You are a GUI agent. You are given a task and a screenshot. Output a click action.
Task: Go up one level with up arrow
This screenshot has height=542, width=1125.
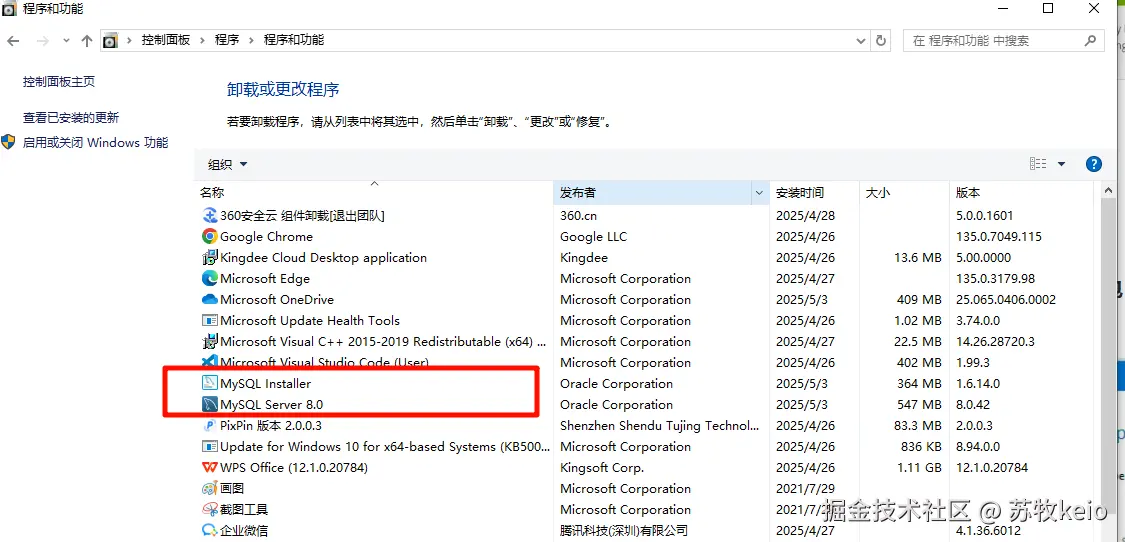pyautogui.click(x=87, y=41)
